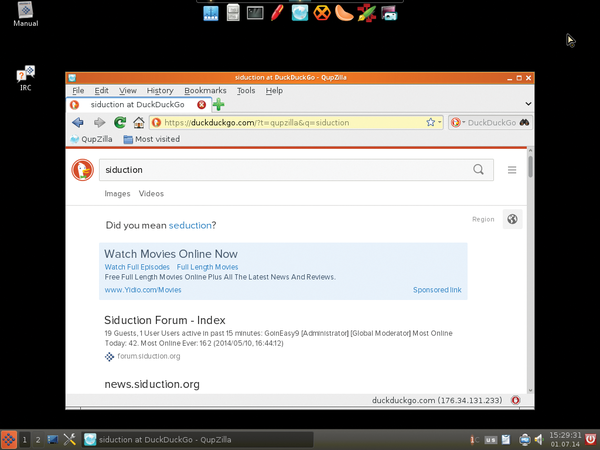Click the magnifier search button in the DuckDuckGo box

click(x=478, y=170)
